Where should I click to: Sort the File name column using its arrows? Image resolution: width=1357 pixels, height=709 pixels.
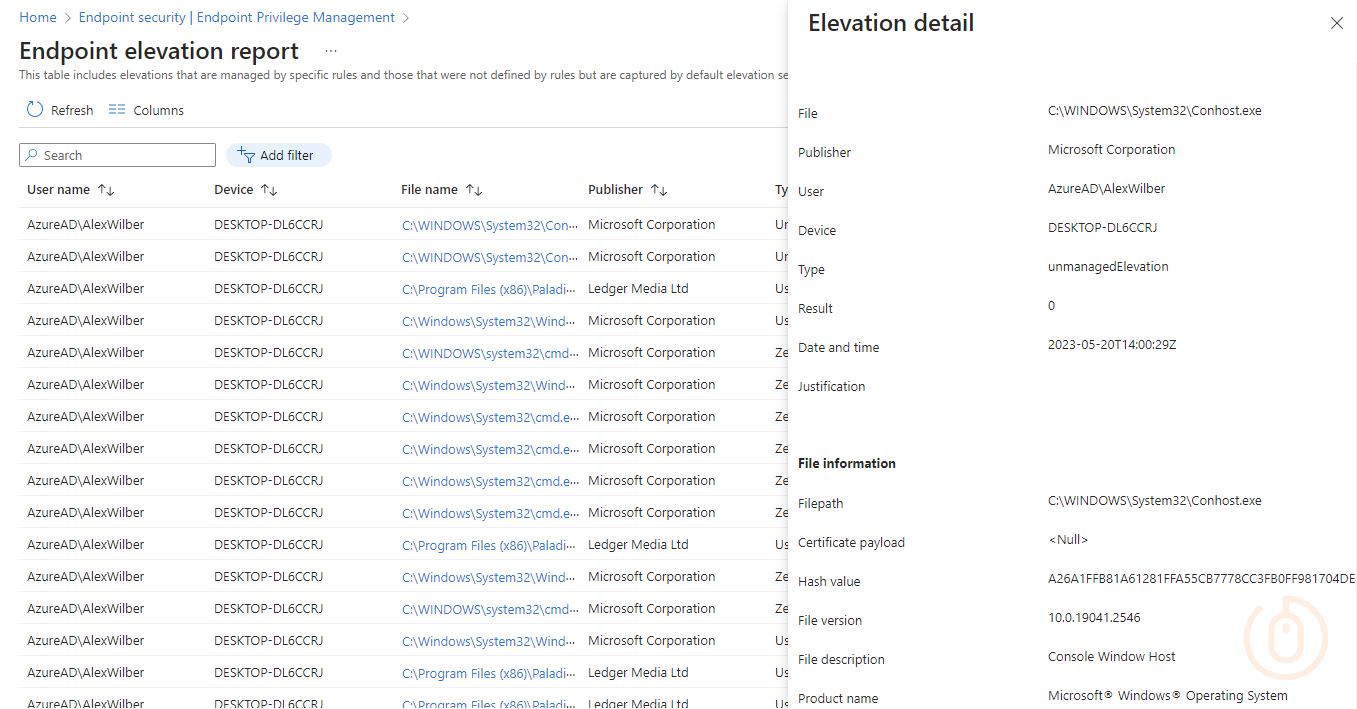[475, 190]
